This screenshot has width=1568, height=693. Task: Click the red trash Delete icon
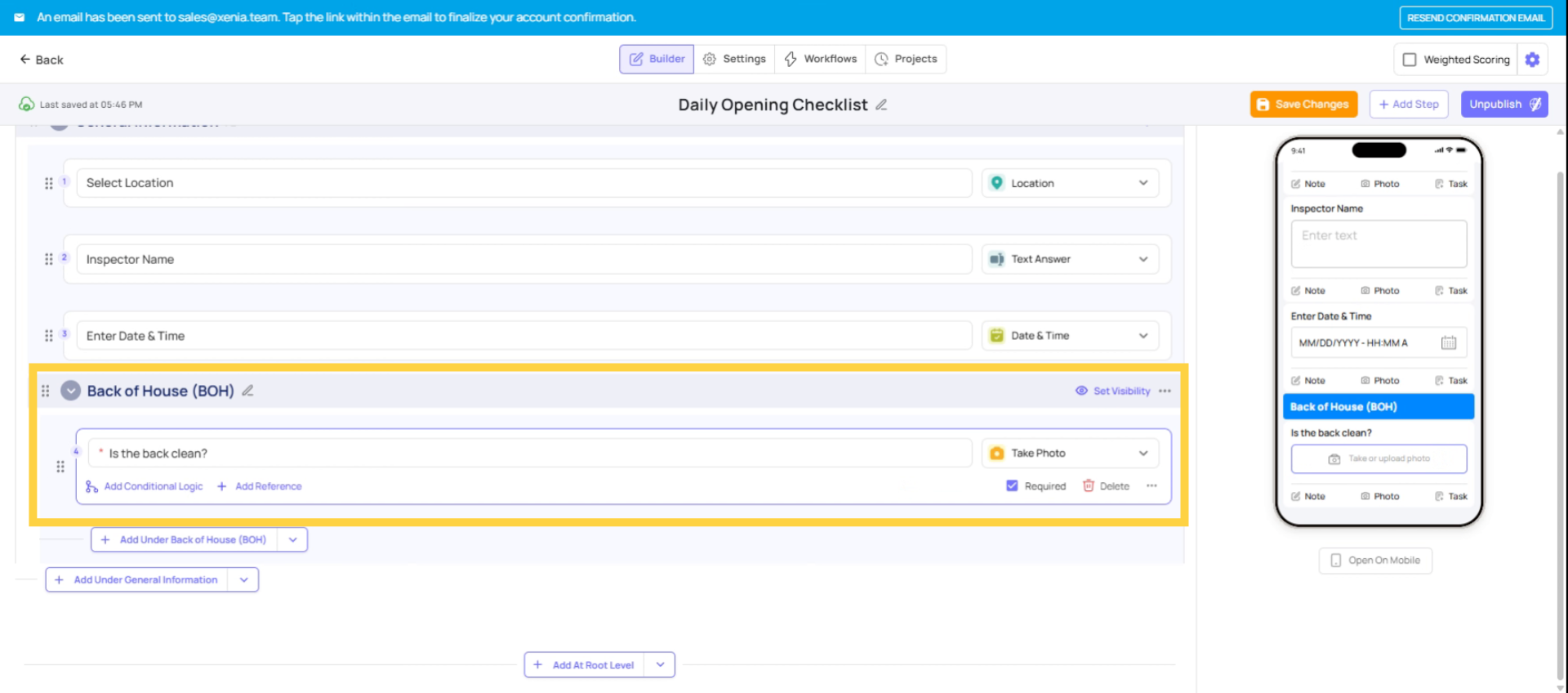1088,486
